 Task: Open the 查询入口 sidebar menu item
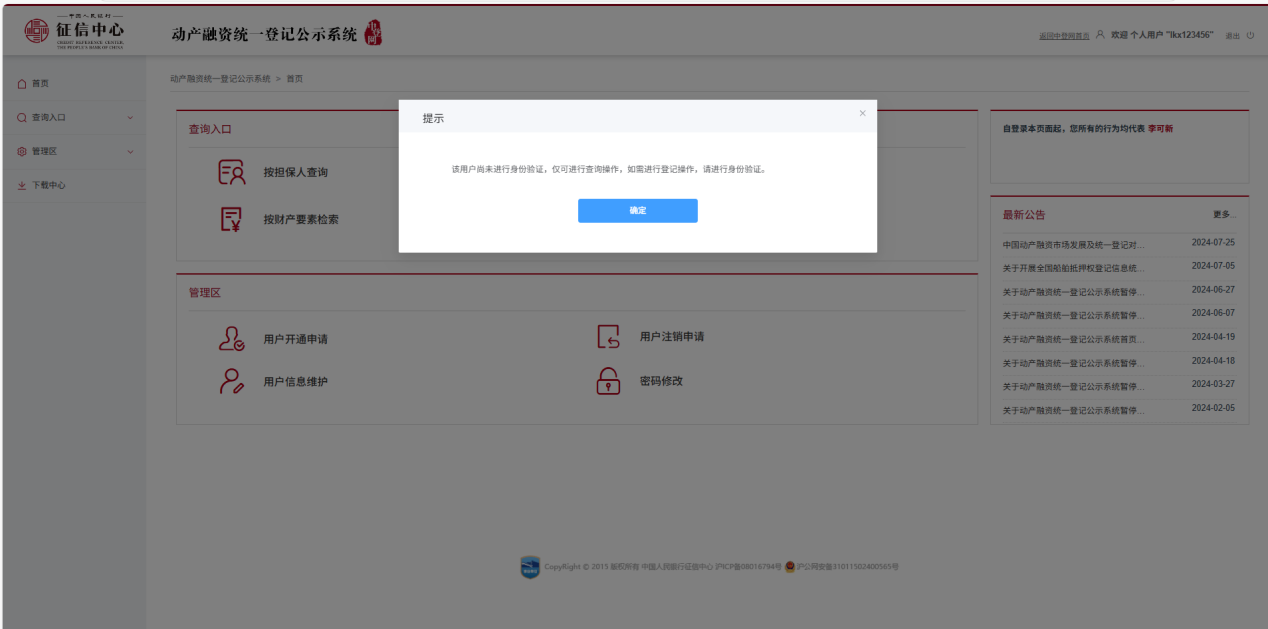pos(73,118)
